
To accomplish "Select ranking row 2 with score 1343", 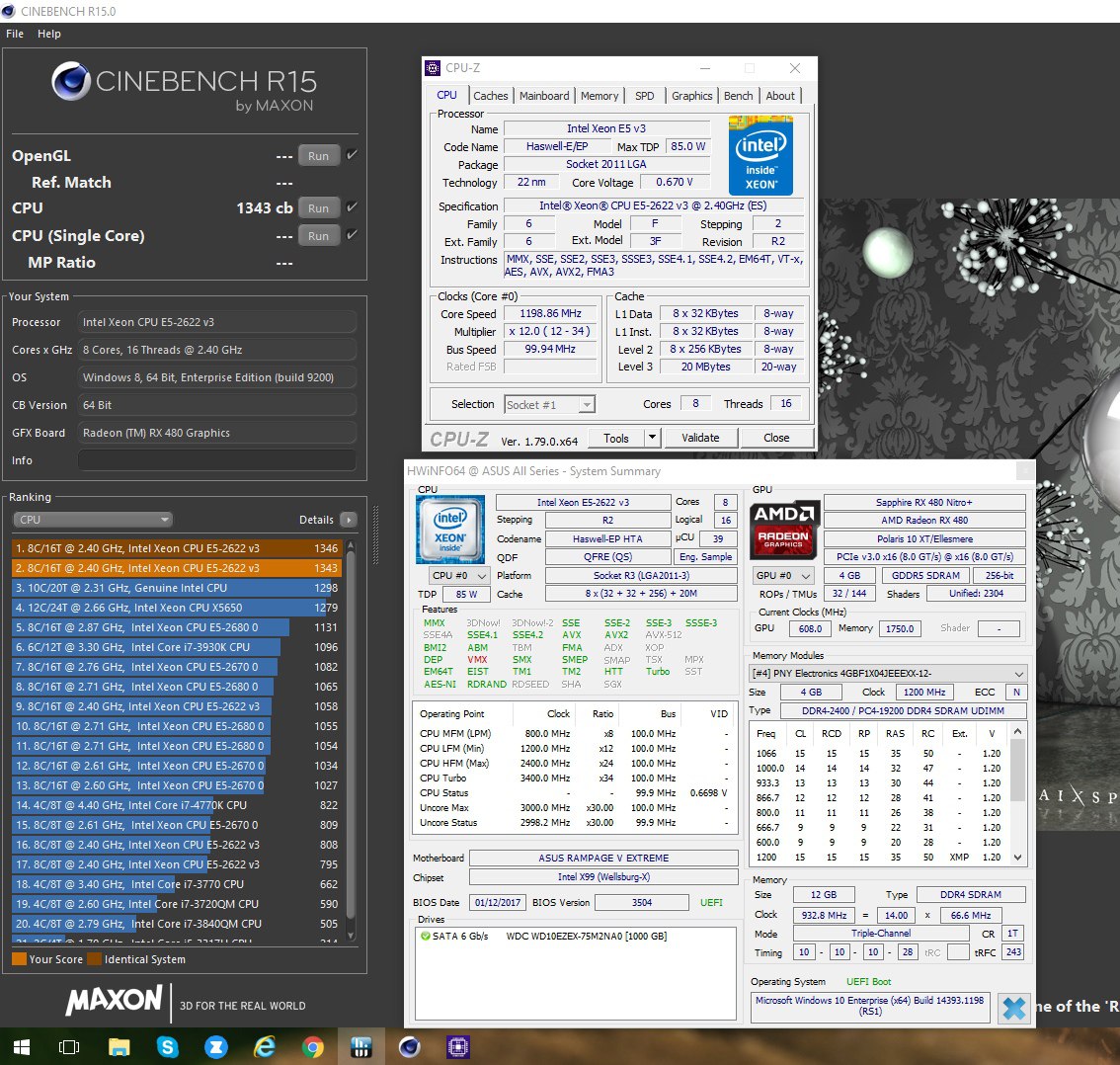I will [x=177, y=568].
